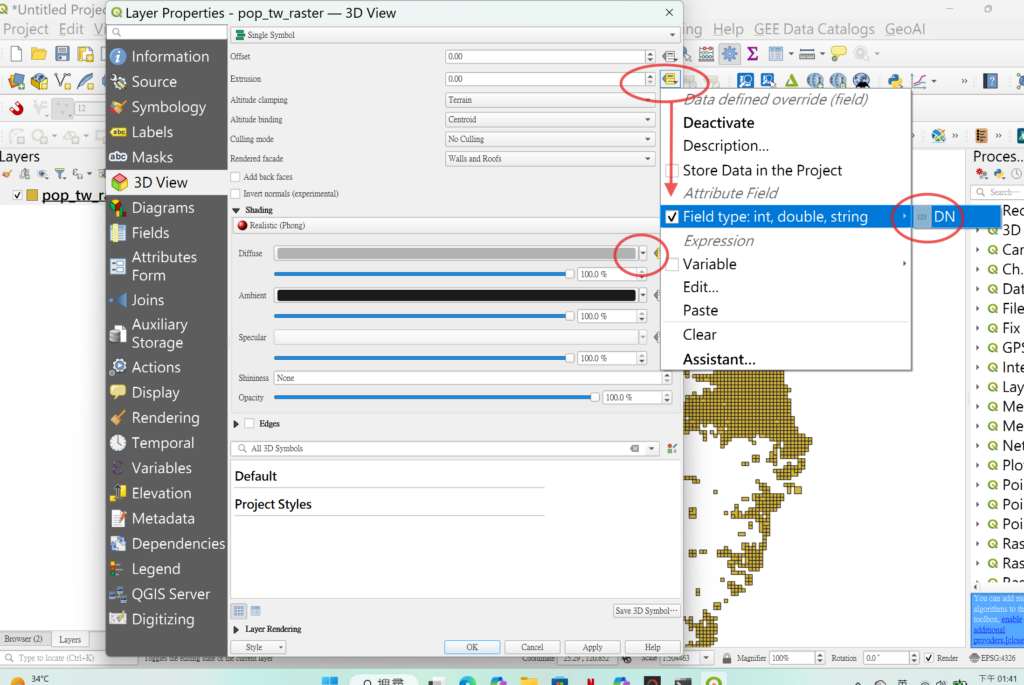
Task: Click the Save Project floppy icon
Action: [62, 54]
